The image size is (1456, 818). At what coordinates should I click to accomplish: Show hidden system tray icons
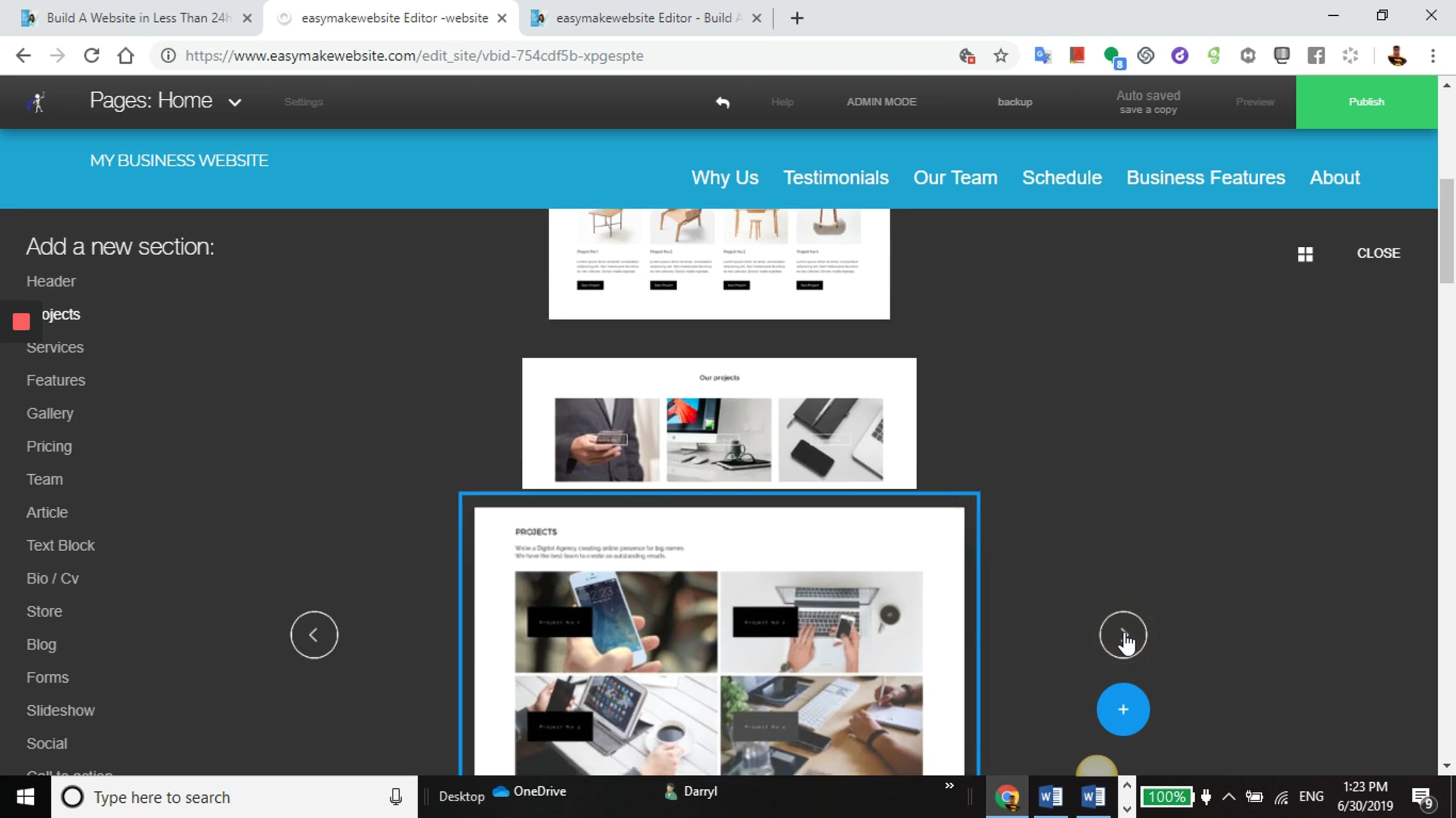point(1228,797)
